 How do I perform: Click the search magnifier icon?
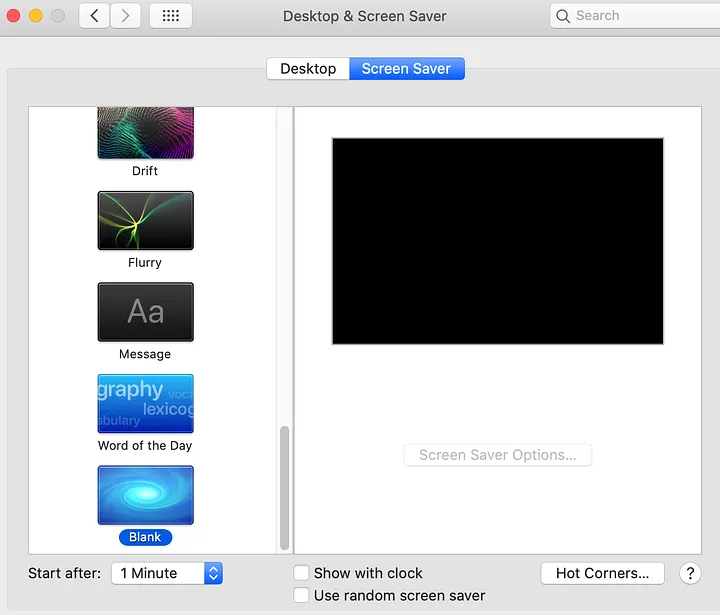(x=564, y=16)
